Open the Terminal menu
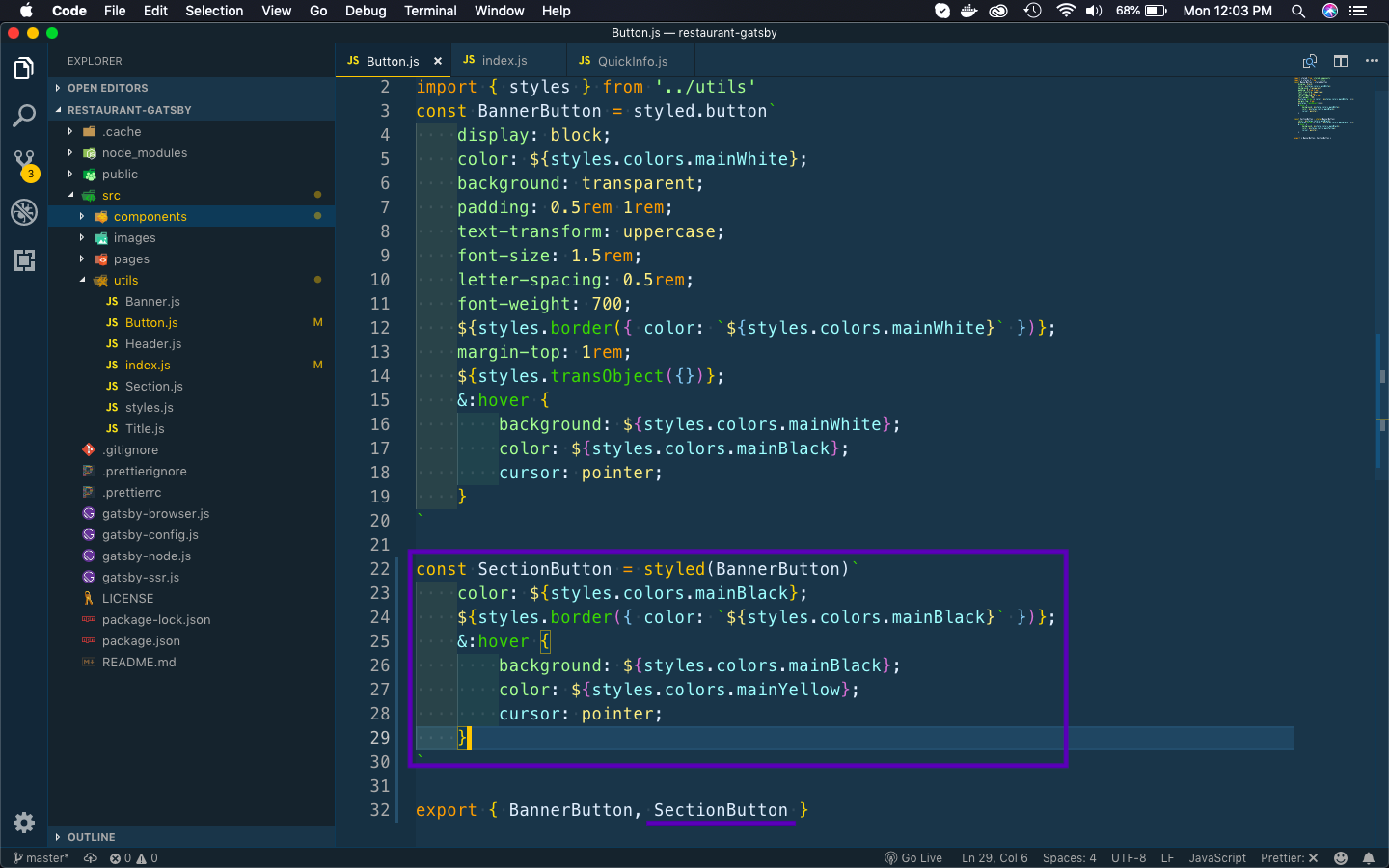Image resolution: width=1389 pixels, height=868 pixels. click(430, 11)
